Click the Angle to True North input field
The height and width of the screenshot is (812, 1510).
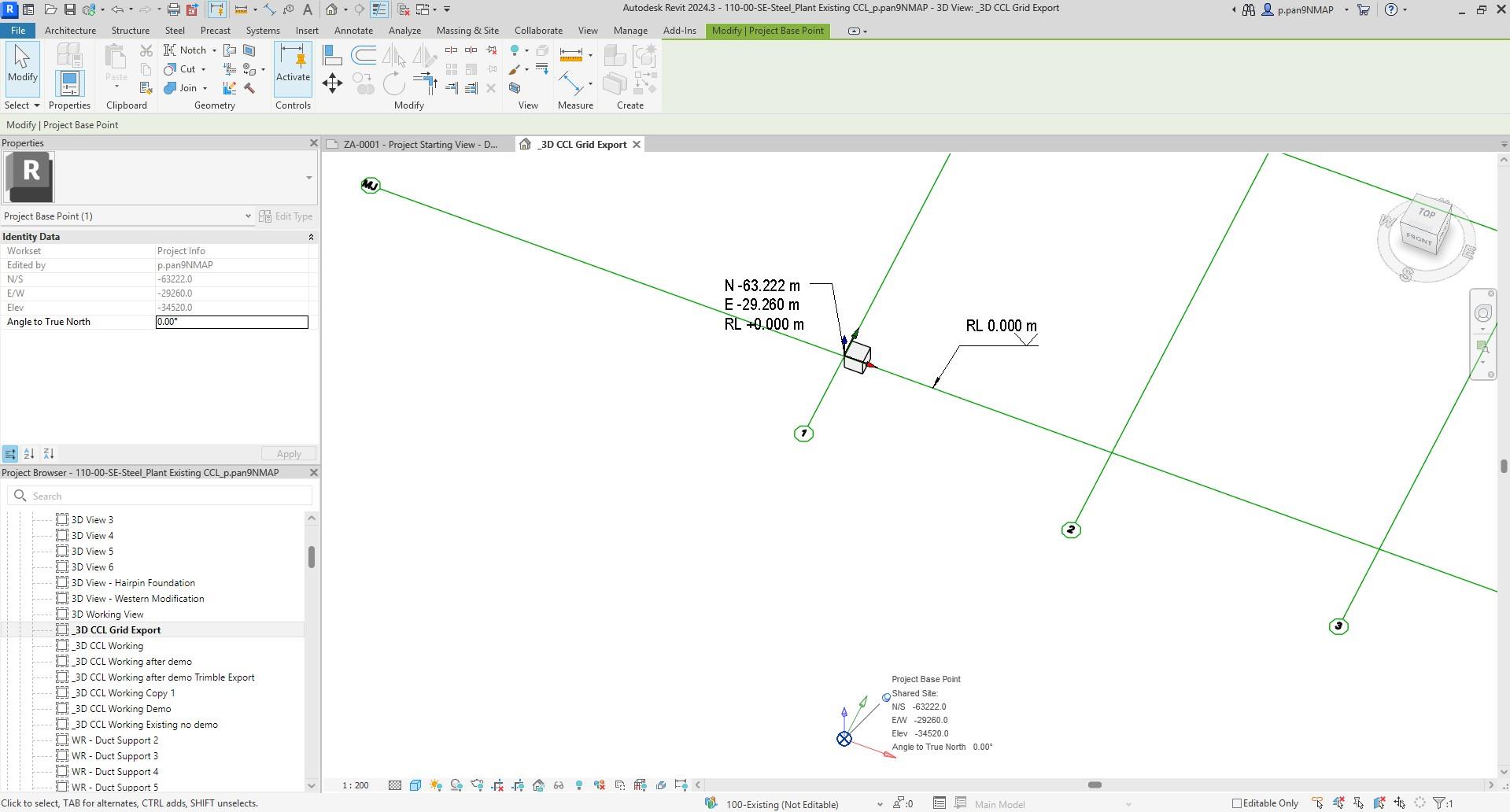231,322
